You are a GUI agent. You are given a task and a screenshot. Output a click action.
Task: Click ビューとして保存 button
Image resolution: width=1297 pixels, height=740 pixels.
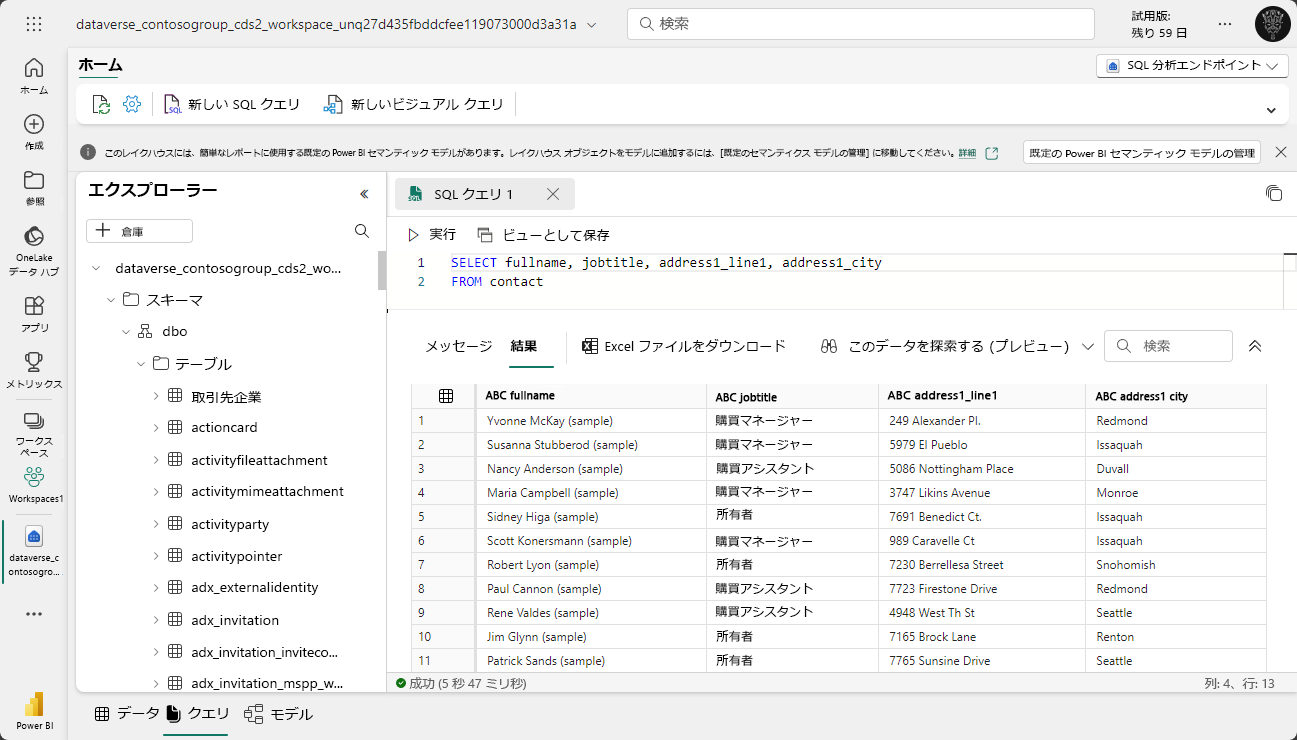click(x=543, y=235)
